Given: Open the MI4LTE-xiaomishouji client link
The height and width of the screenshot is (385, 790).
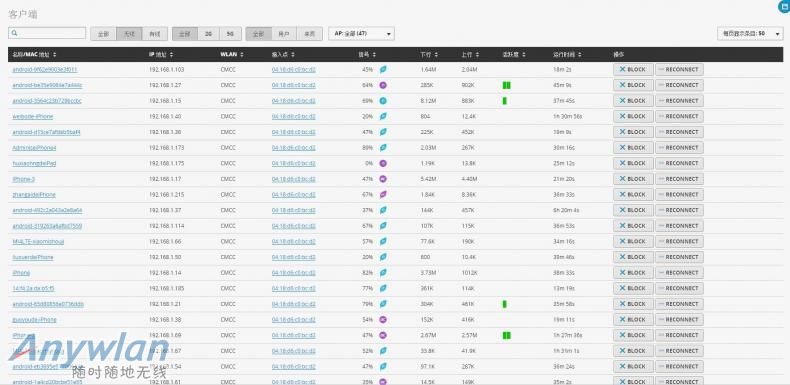Looking at the screenshot, I should click(38, 241).
